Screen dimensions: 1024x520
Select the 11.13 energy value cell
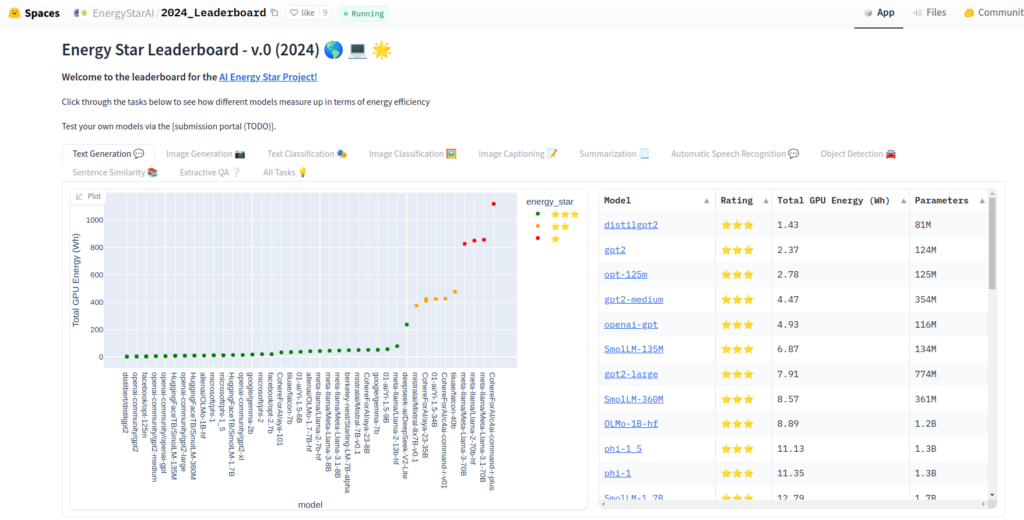840,448
